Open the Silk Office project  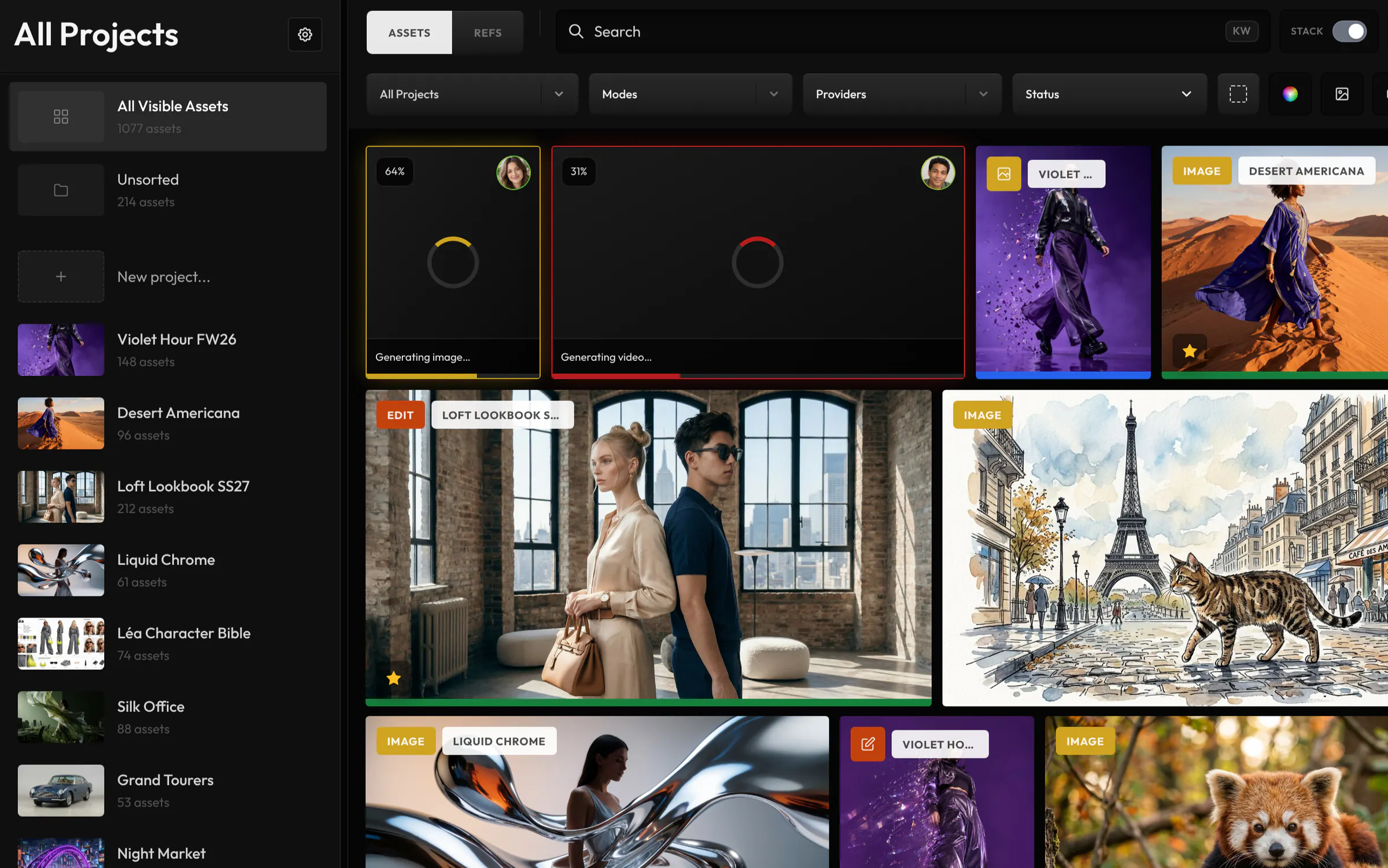[x=168, y=717]
